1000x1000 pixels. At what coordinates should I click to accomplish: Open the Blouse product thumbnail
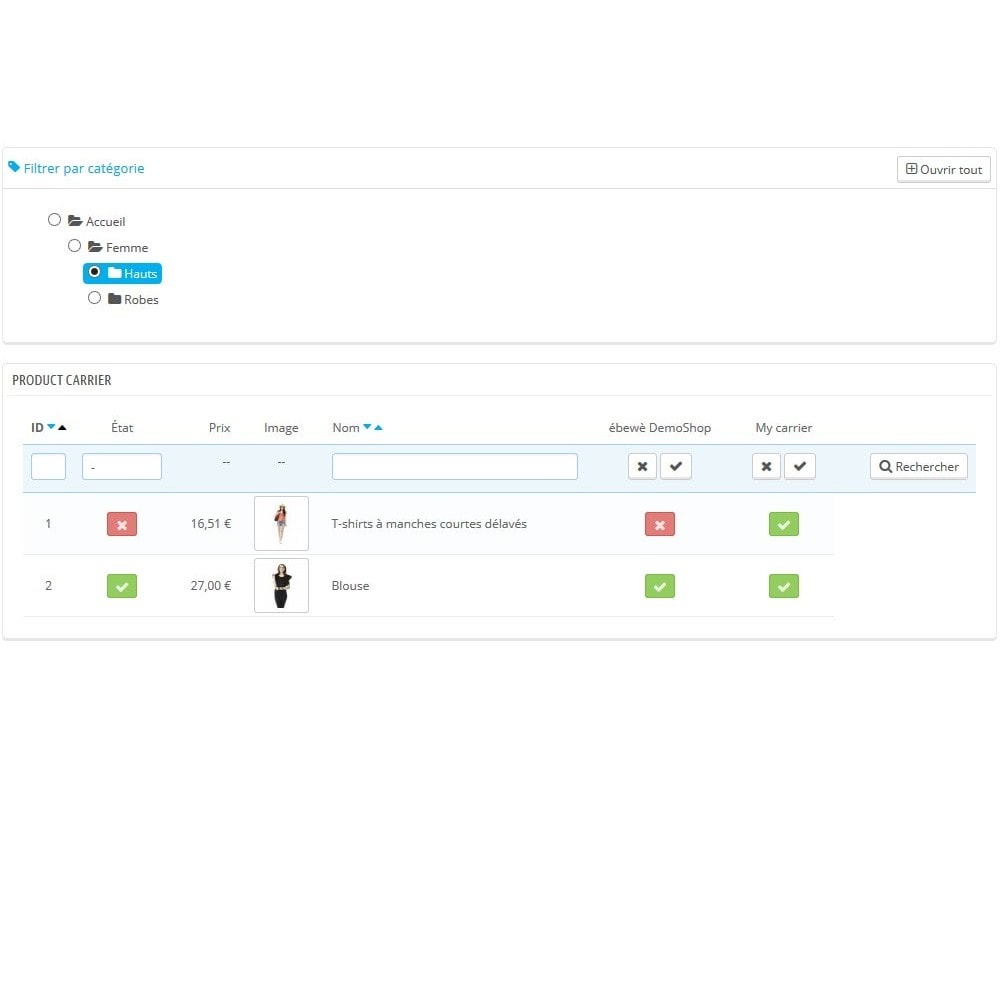(281, 585)
